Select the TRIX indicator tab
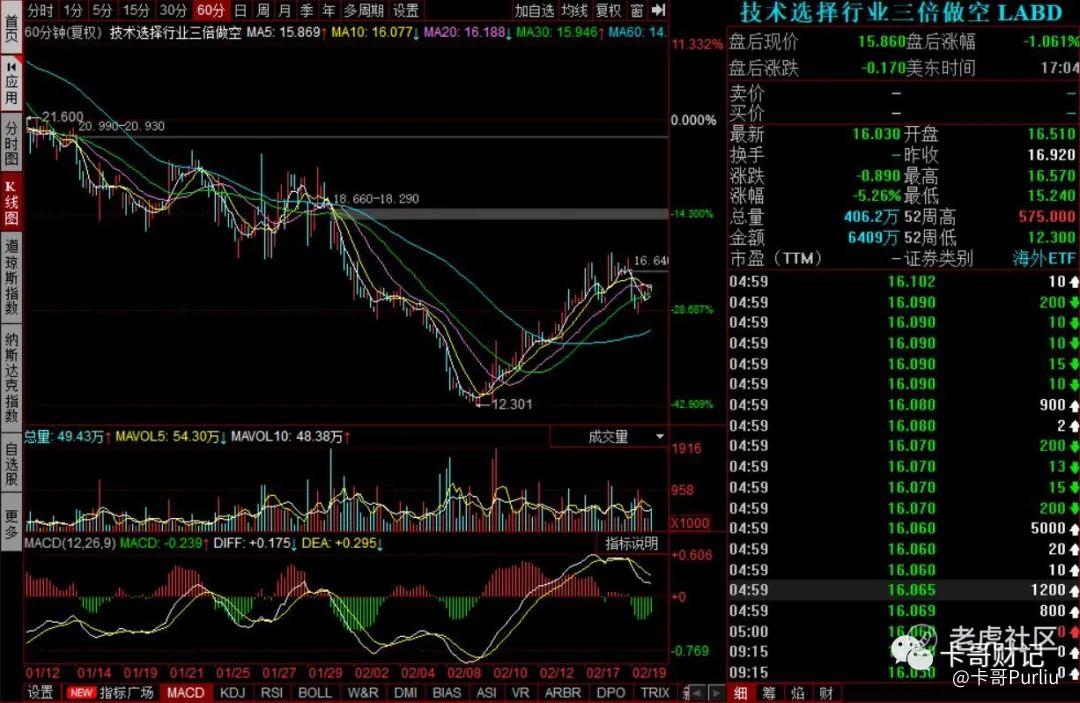 [654, 692]
